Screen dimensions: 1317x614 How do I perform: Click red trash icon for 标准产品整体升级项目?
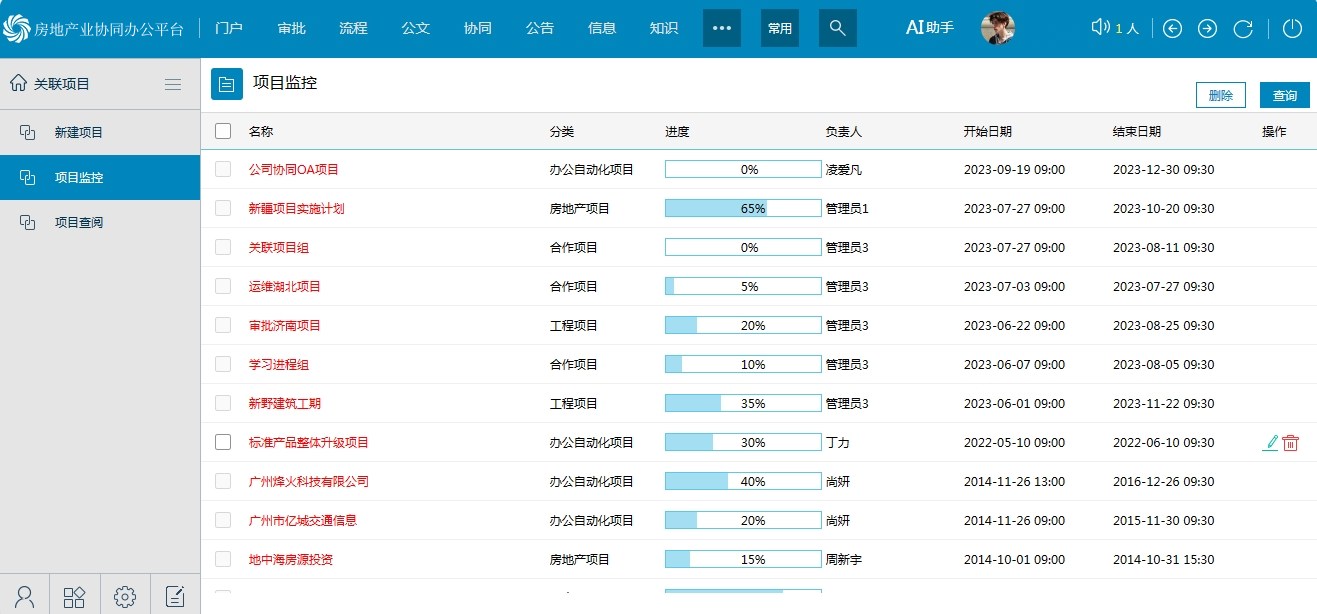click(x=1291, y=442)
